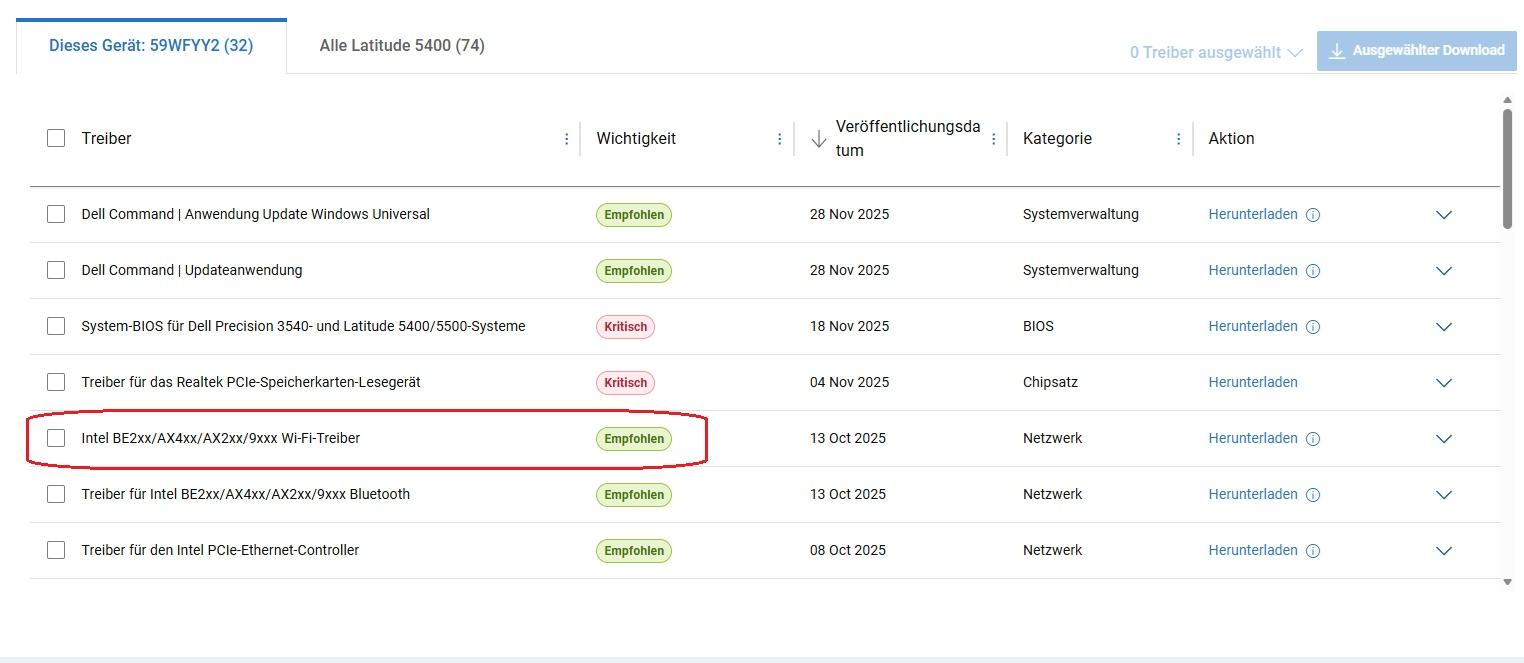This screenshot has height=663, width=1524.
Task: Click info icon next to Dell Command Updateanwendung download
Action: pos(1313,271)
